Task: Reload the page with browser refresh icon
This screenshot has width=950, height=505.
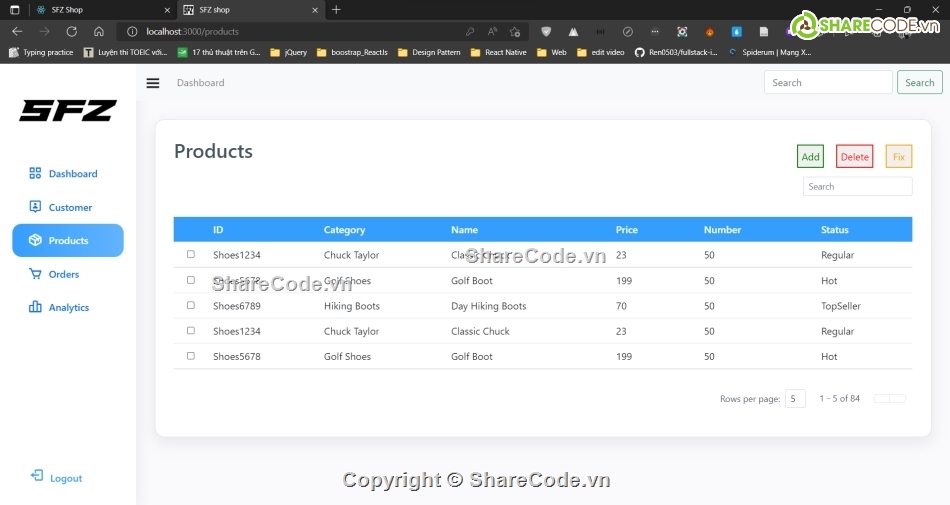Action: click(71, 32)
